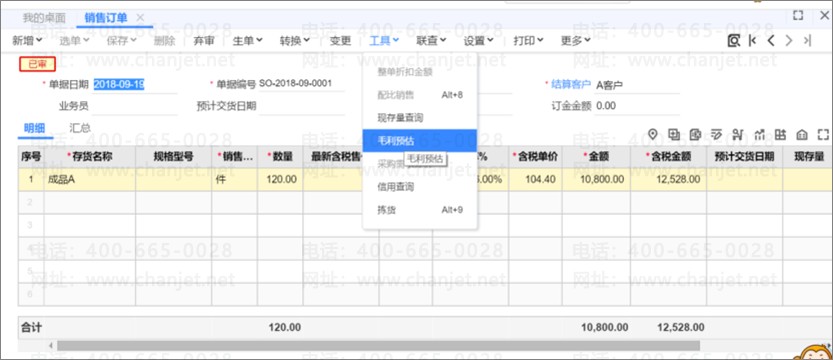The width and height of the screenshot is (833, 360).
Task: Jump to the first record arrow
Action: coord(752,40)
